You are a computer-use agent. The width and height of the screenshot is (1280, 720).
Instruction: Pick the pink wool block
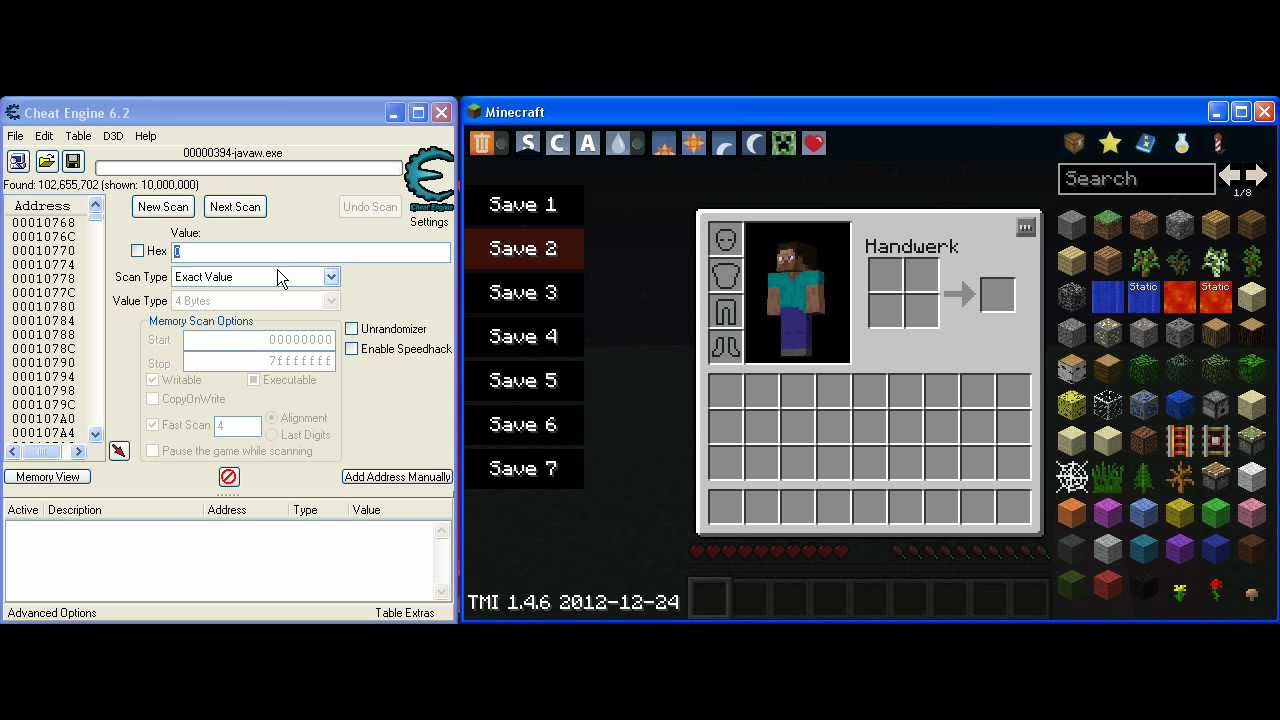click(x=1252, y=513)
